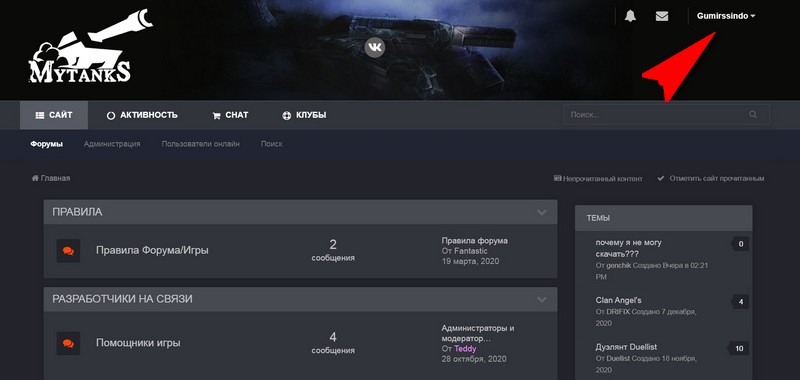The height and width of the screenshot is (380, 800).
Task: Collapse the РАЗРАБОТЧИКИ НА СВЯЗИ section
Action: [542, 299]
